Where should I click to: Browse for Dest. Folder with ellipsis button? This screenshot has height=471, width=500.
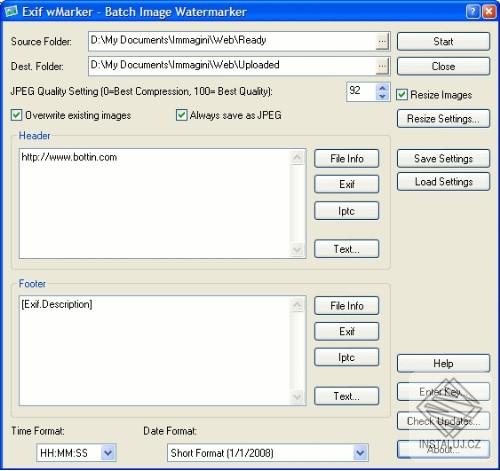pyautogui.click(x=382, y=66)
